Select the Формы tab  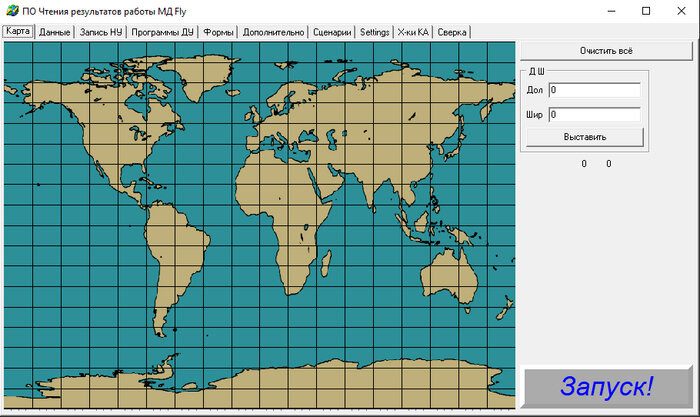(x=218, y=32)
